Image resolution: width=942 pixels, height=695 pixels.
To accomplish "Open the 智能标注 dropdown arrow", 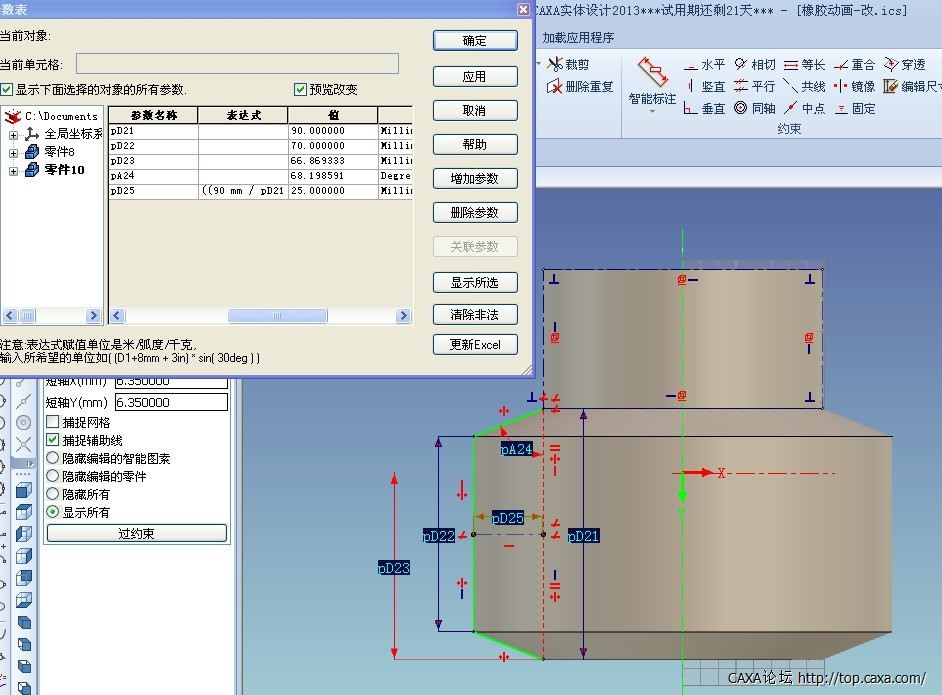I will coord(652,111).
